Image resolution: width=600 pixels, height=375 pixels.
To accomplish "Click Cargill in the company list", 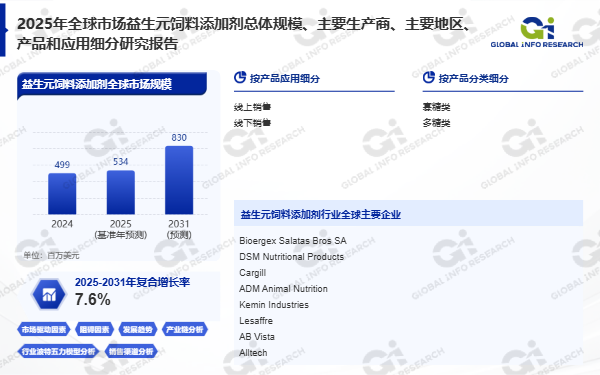I will coord(253,273).
